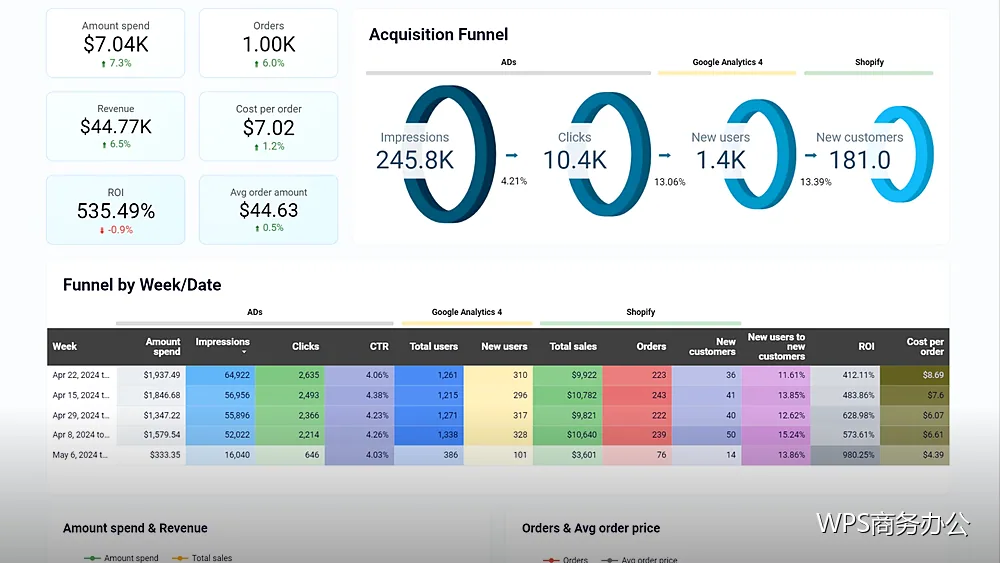Screen dimensions: 1000x563
Task: Click the Apr 15, 2024 week row label
Action: point(81,395)
